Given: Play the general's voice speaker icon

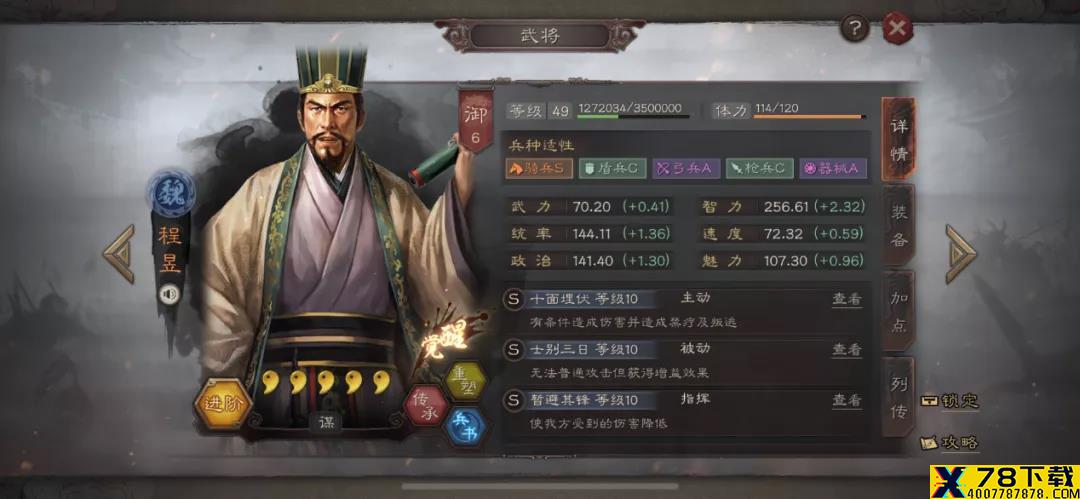Looking at the screenshot, I should [x=169, y=294].
